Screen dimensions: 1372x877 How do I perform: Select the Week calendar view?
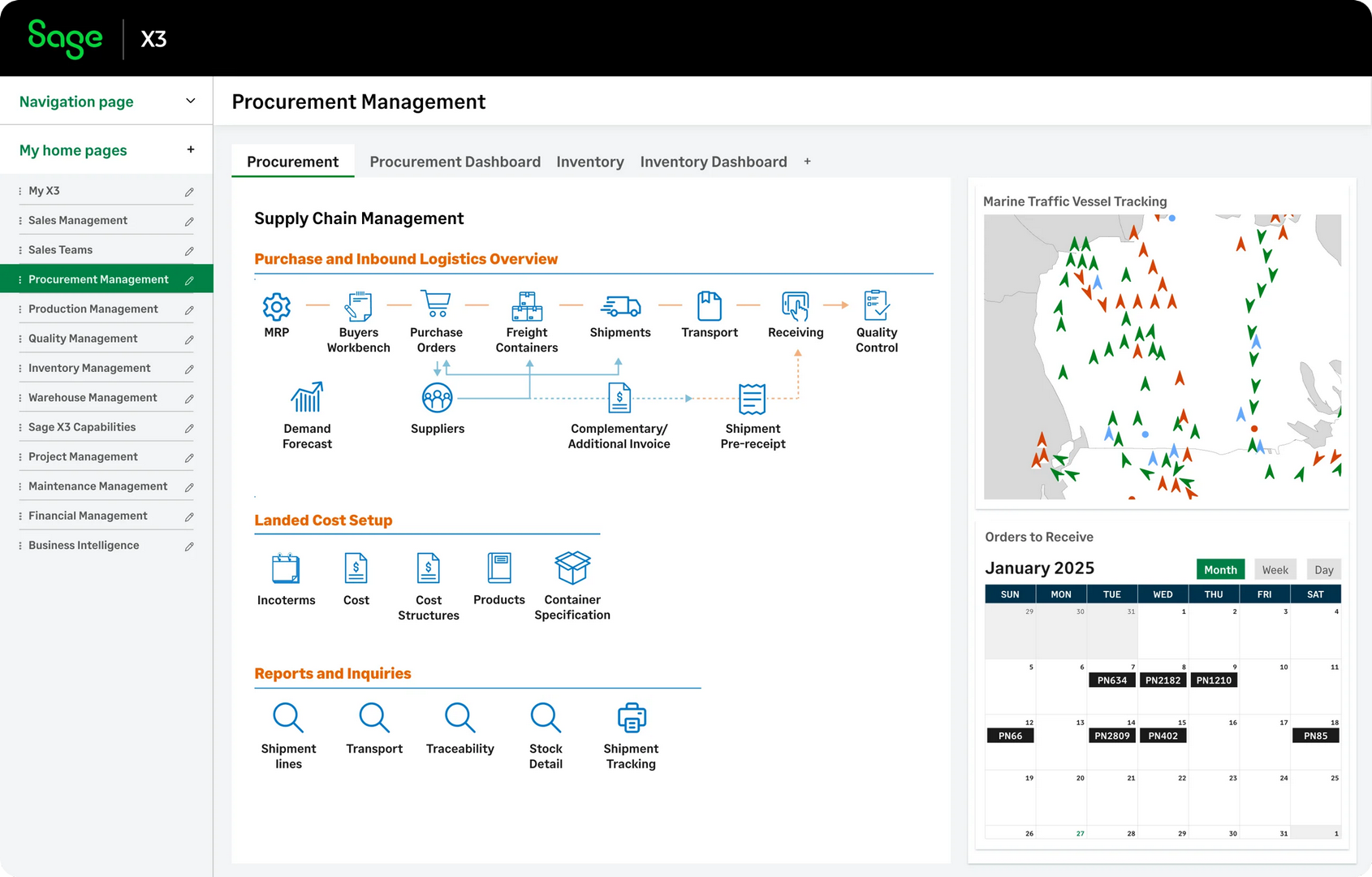(1275, 569)
